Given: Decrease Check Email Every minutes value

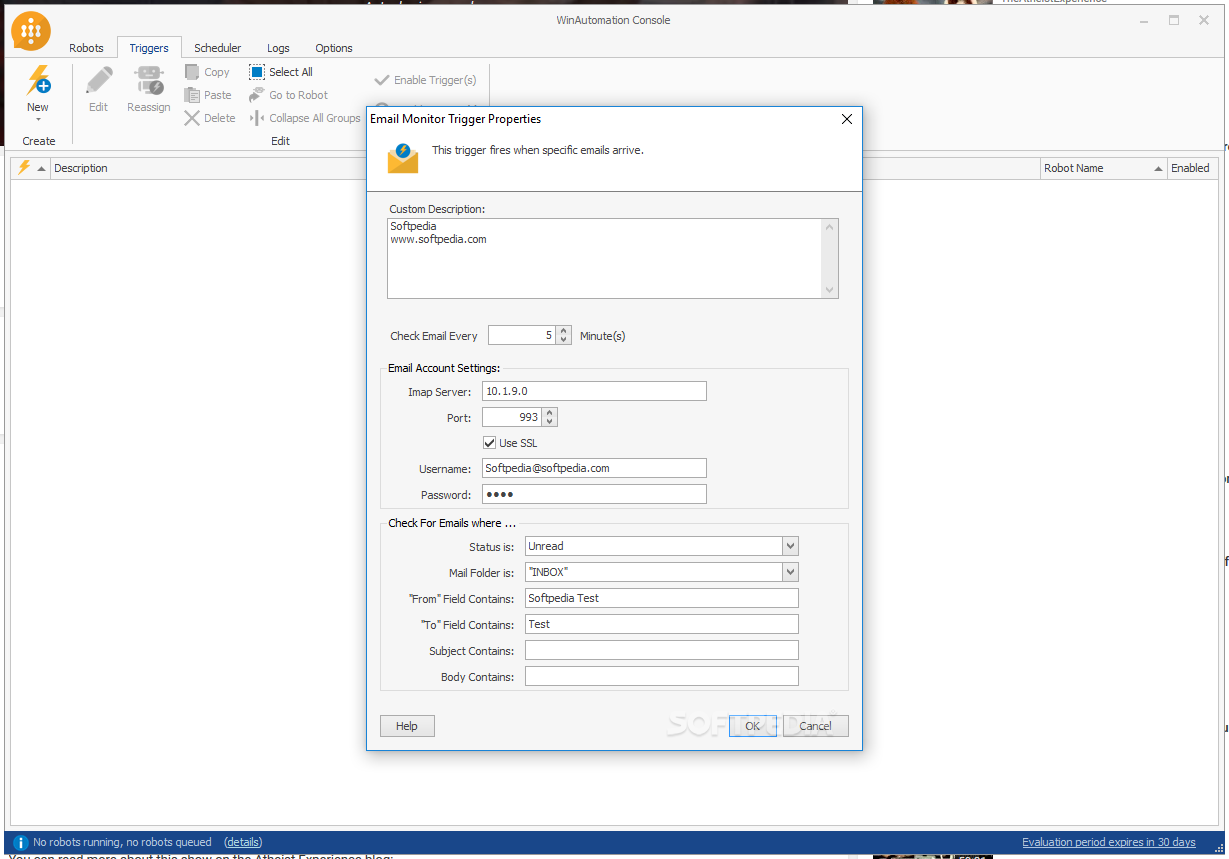Looking at the screenshot, I should (564, 340).
